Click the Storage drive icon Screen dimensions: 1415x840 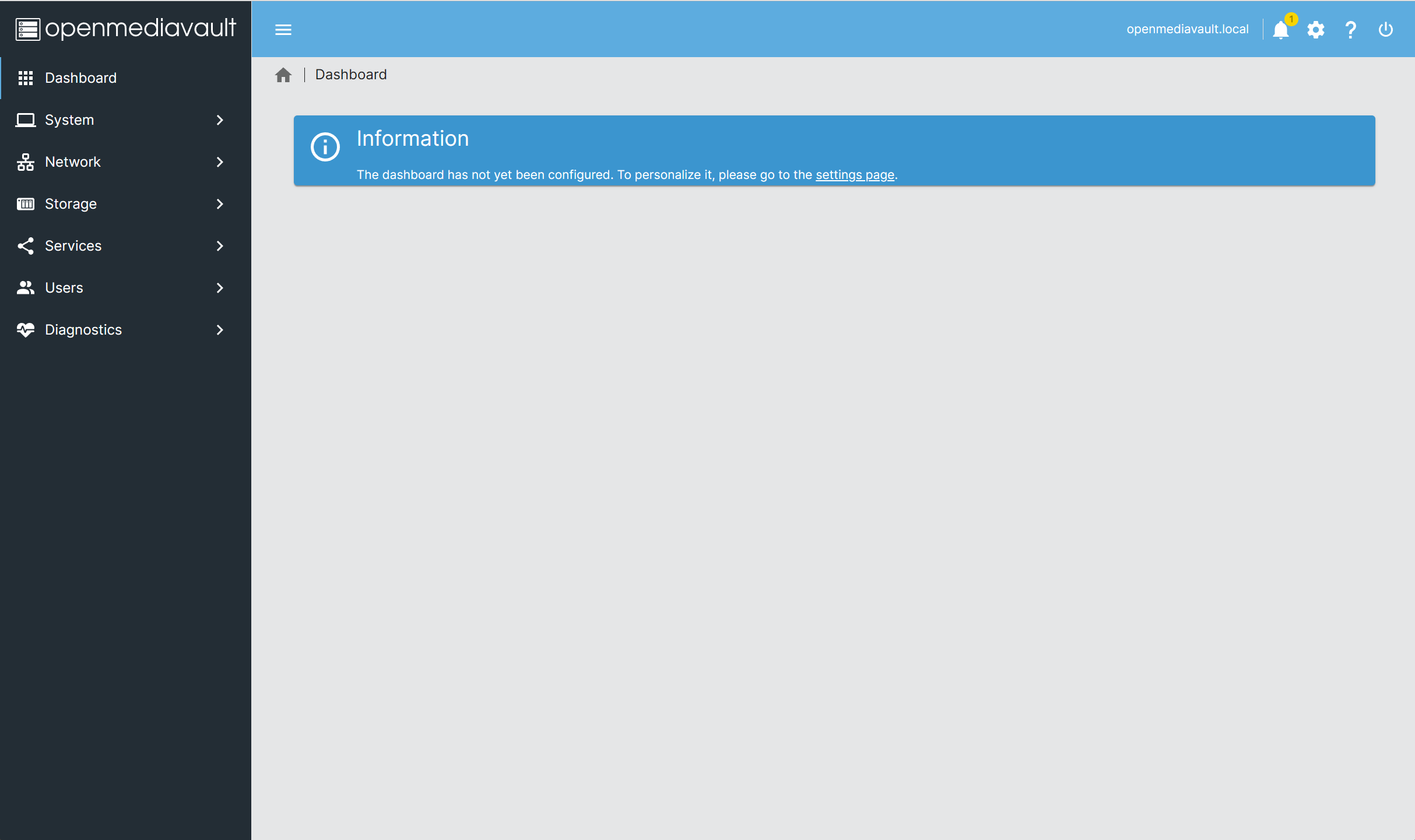(26, 203)
